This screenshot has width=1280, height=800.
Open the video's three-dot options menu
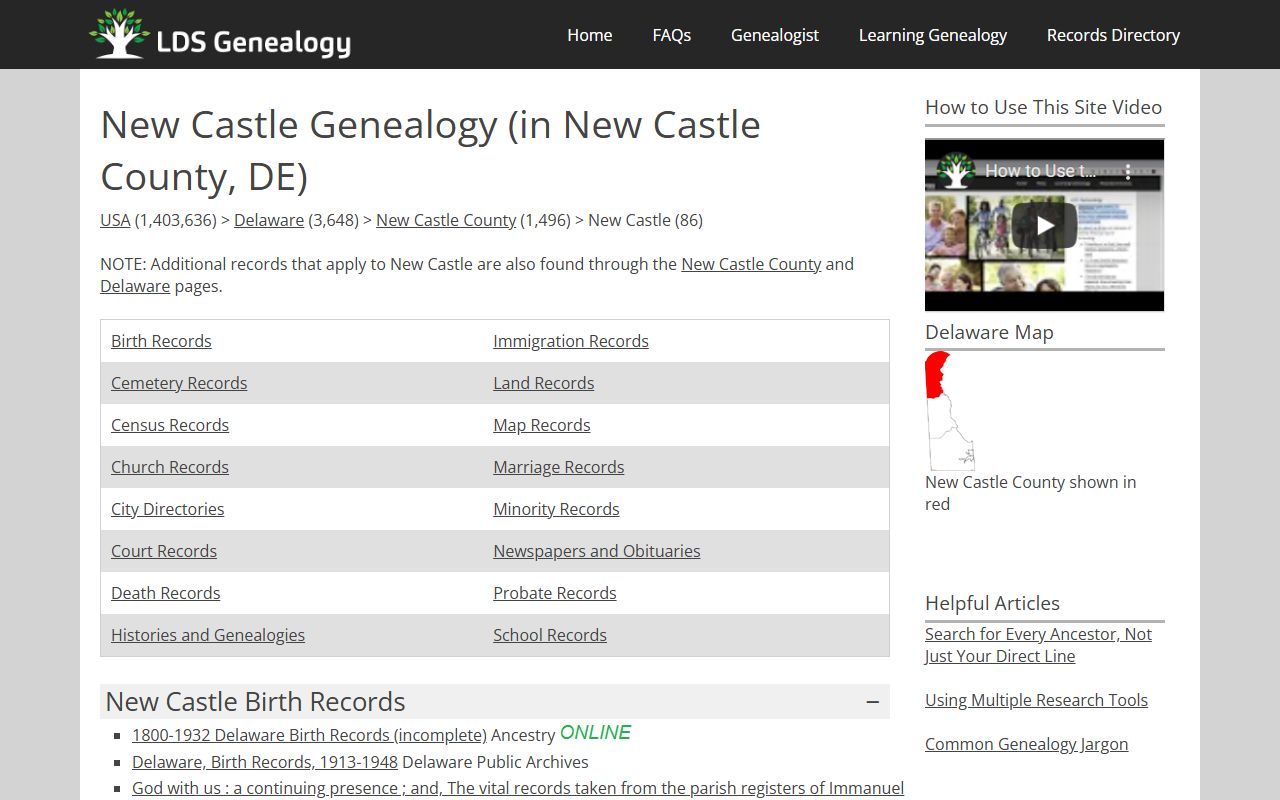point(1128,171)
